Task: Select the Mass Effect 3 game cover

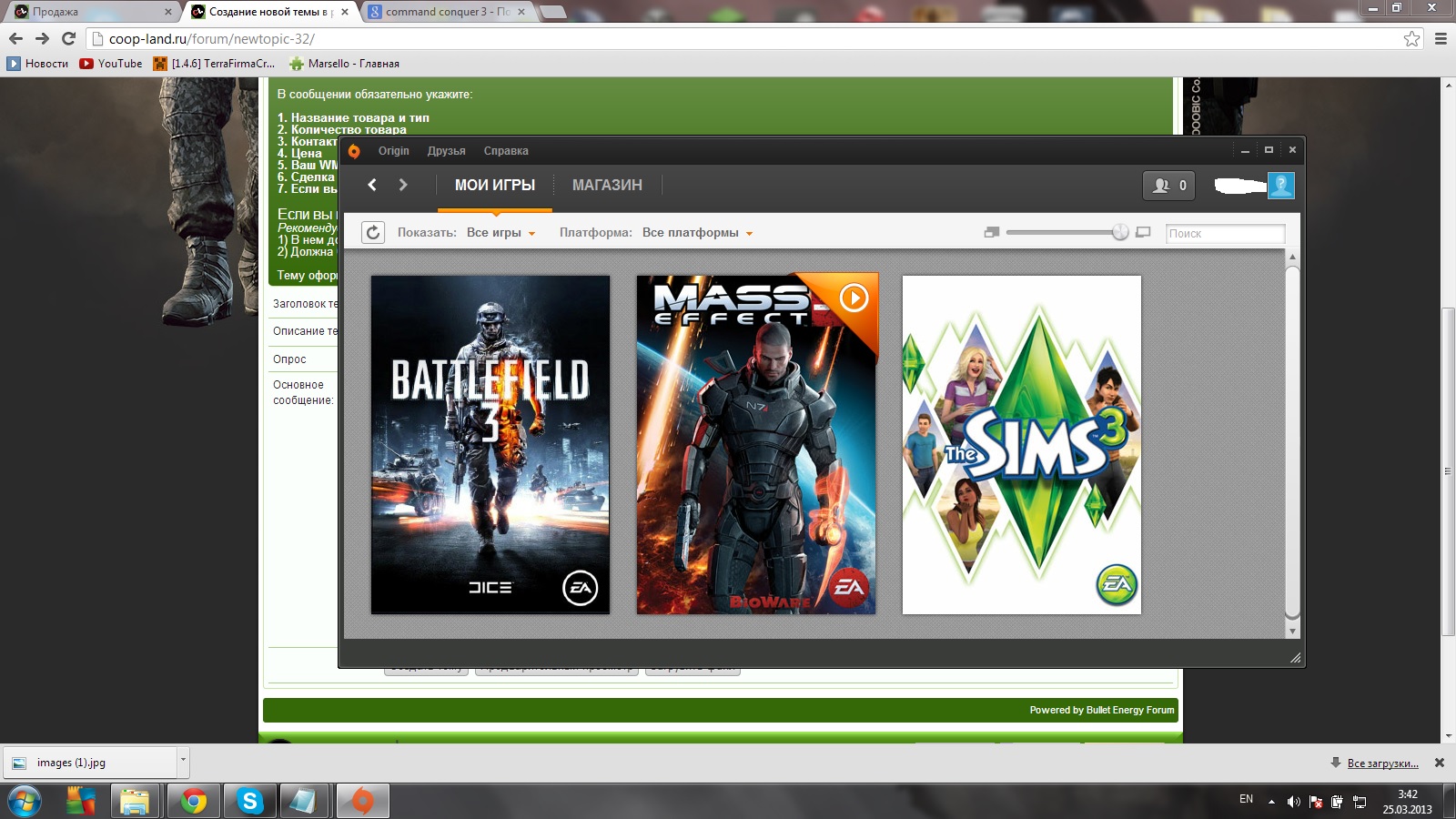Action: click(756, 445)
